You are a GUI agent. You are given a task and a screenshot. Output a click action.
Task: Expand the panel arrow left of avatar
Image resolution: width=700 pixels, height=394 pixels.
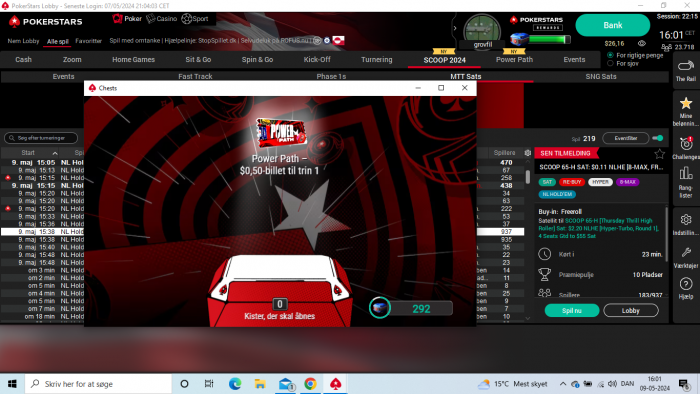pos(455,28)
